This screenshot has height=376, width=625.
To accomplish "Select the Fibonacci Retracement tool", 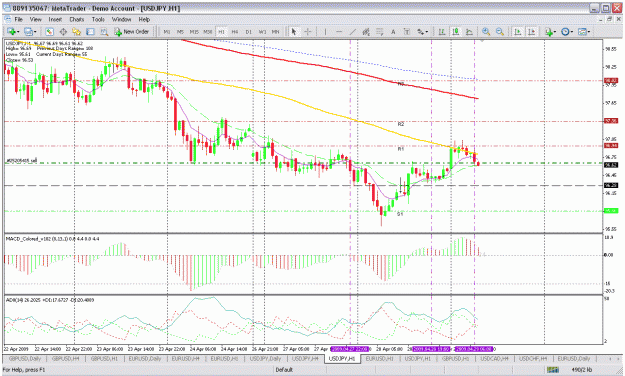I will (x=379, y=31).
